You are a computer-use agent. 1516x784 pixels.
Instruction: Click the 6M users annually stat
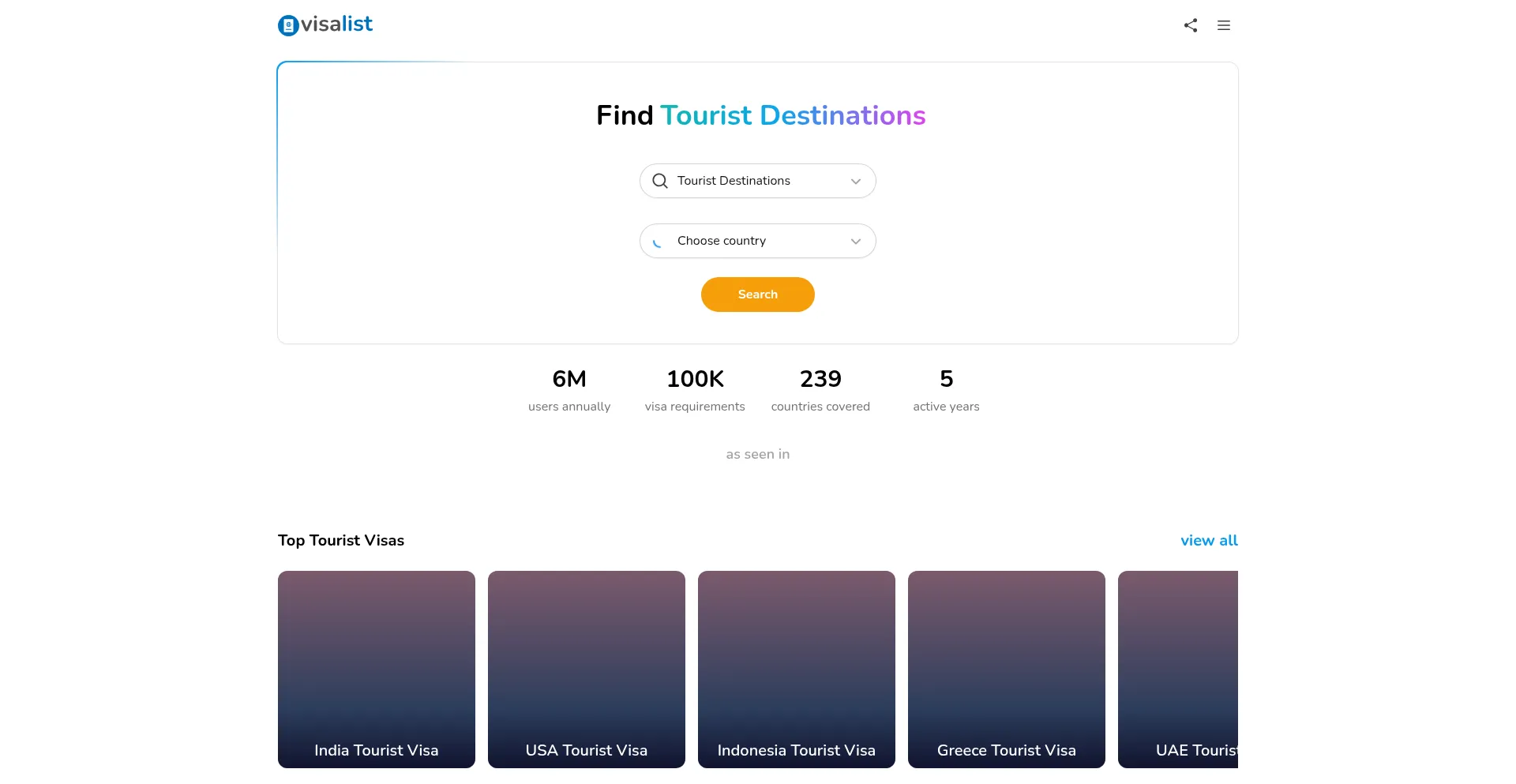pos(569,390)
